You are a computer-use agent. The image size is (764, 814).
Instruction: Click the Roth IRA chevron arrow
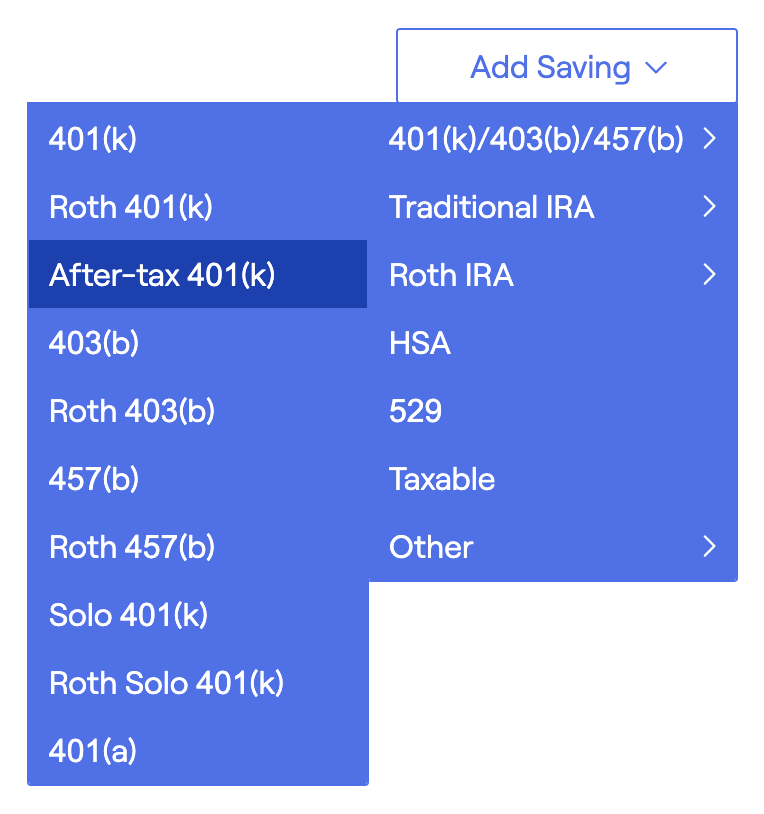[x=710, y=274]
